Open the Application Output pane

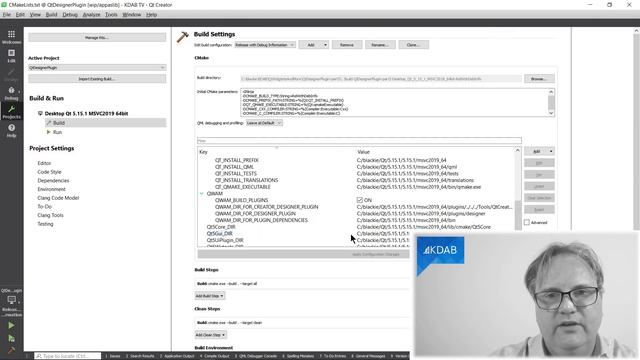(177, 356)
